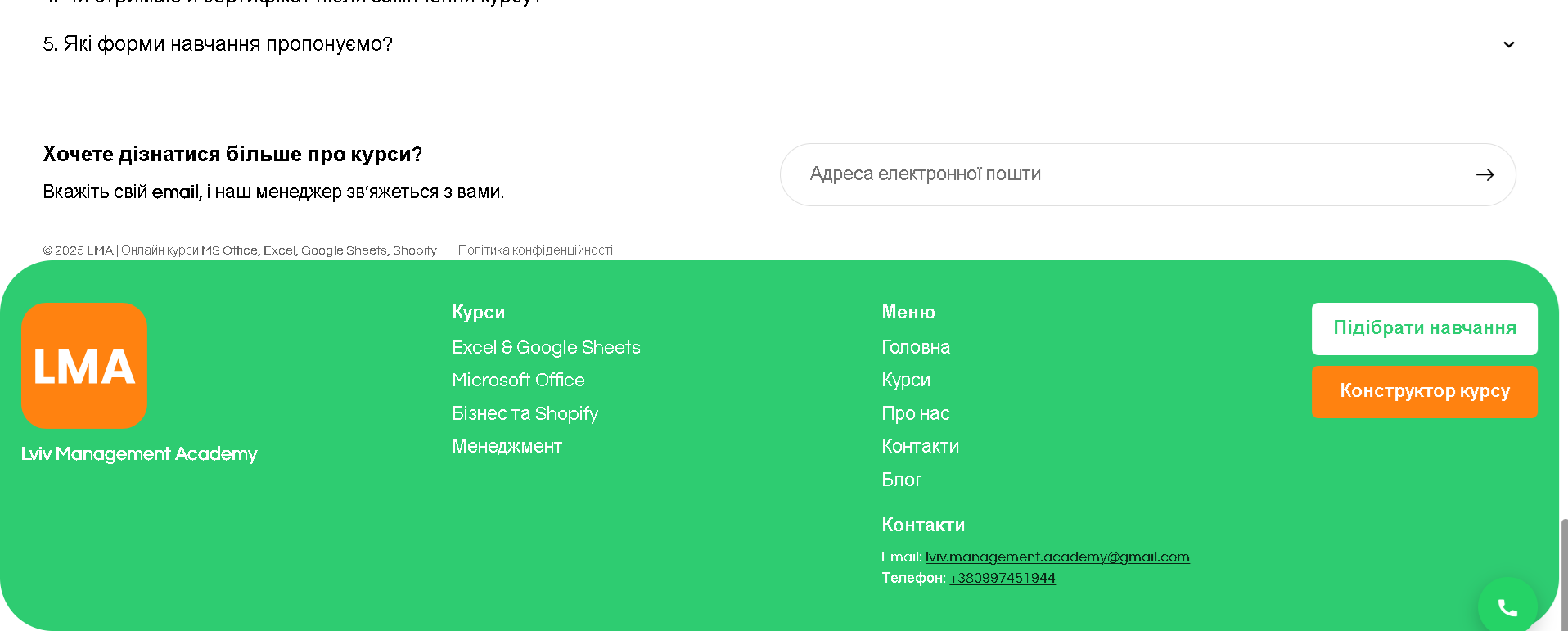Select Головна in footer menu
Image resolution: width=1568 pixels, height=631 pixels.
pos(915,348)
